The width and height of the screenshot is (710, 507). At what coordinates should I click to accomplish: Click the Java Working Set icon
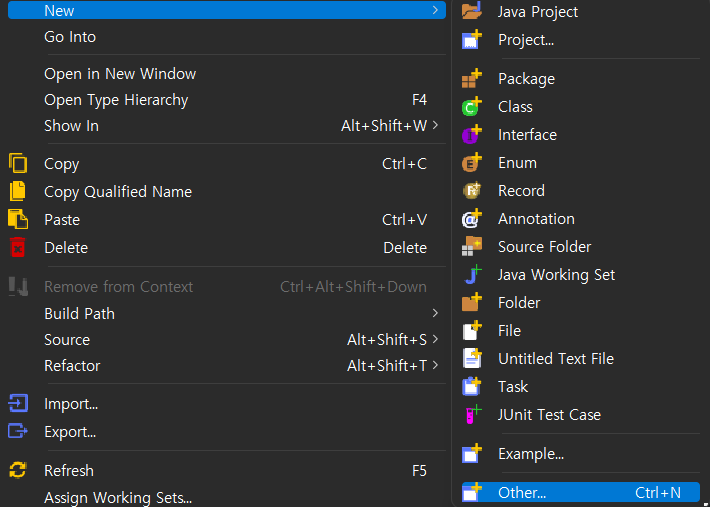pos(471,275)
